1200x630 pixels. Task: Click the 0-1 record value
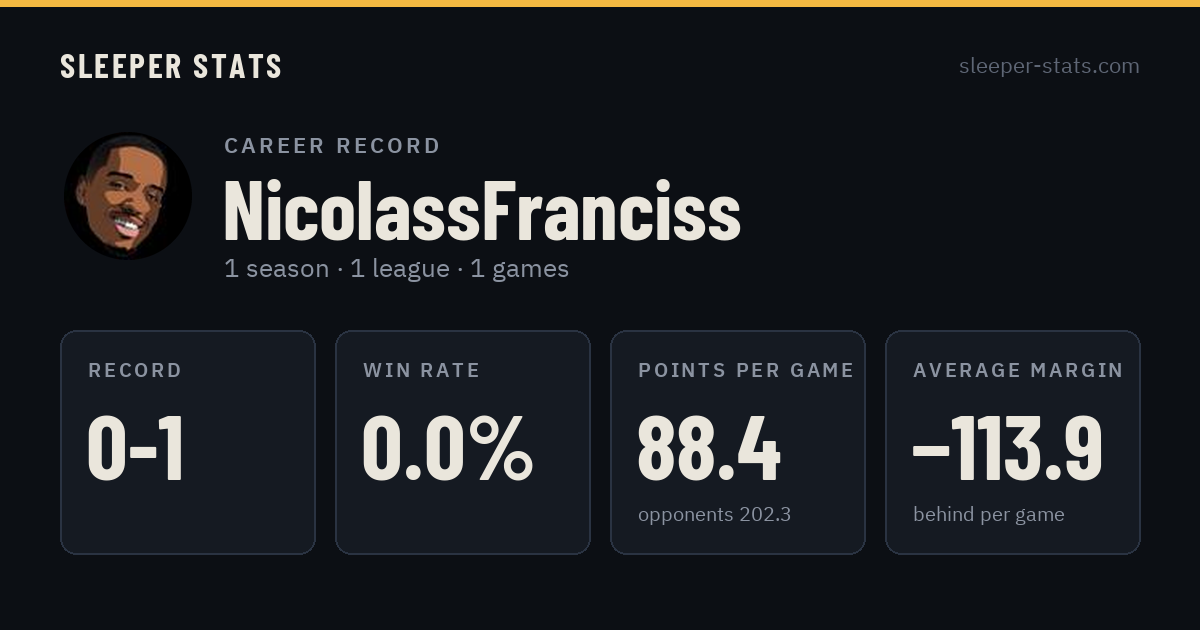coord(136,449)
